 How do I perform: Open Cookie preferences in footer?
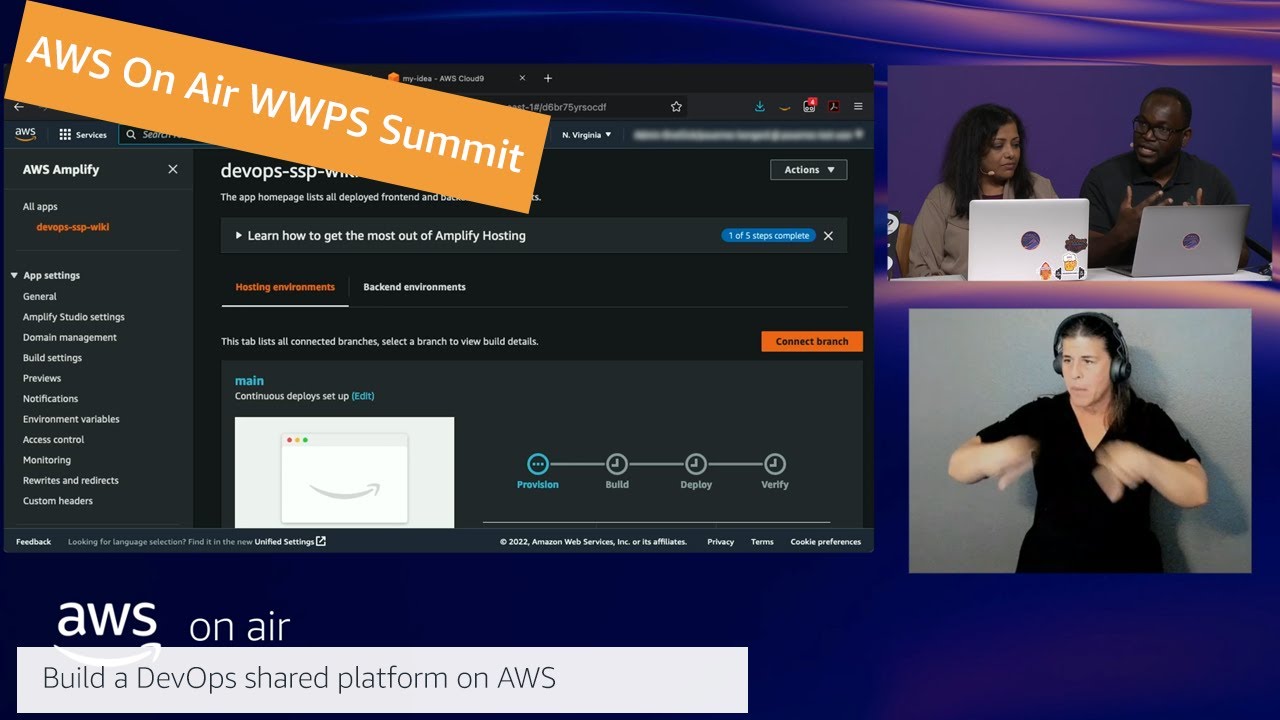[x=825, y=542]
